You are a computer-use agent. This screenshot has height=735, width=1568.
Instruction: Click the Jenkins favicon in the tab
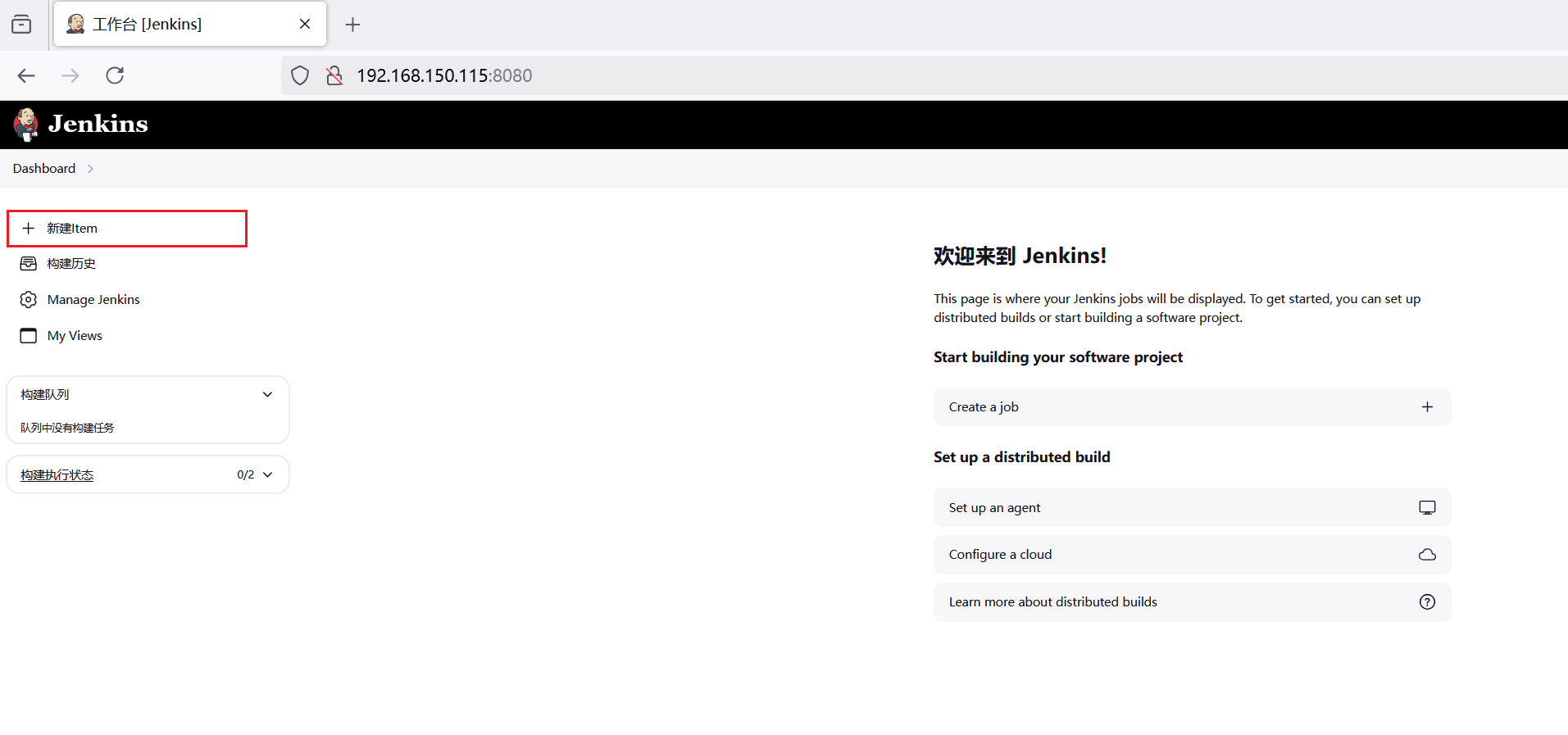(75, 24)
